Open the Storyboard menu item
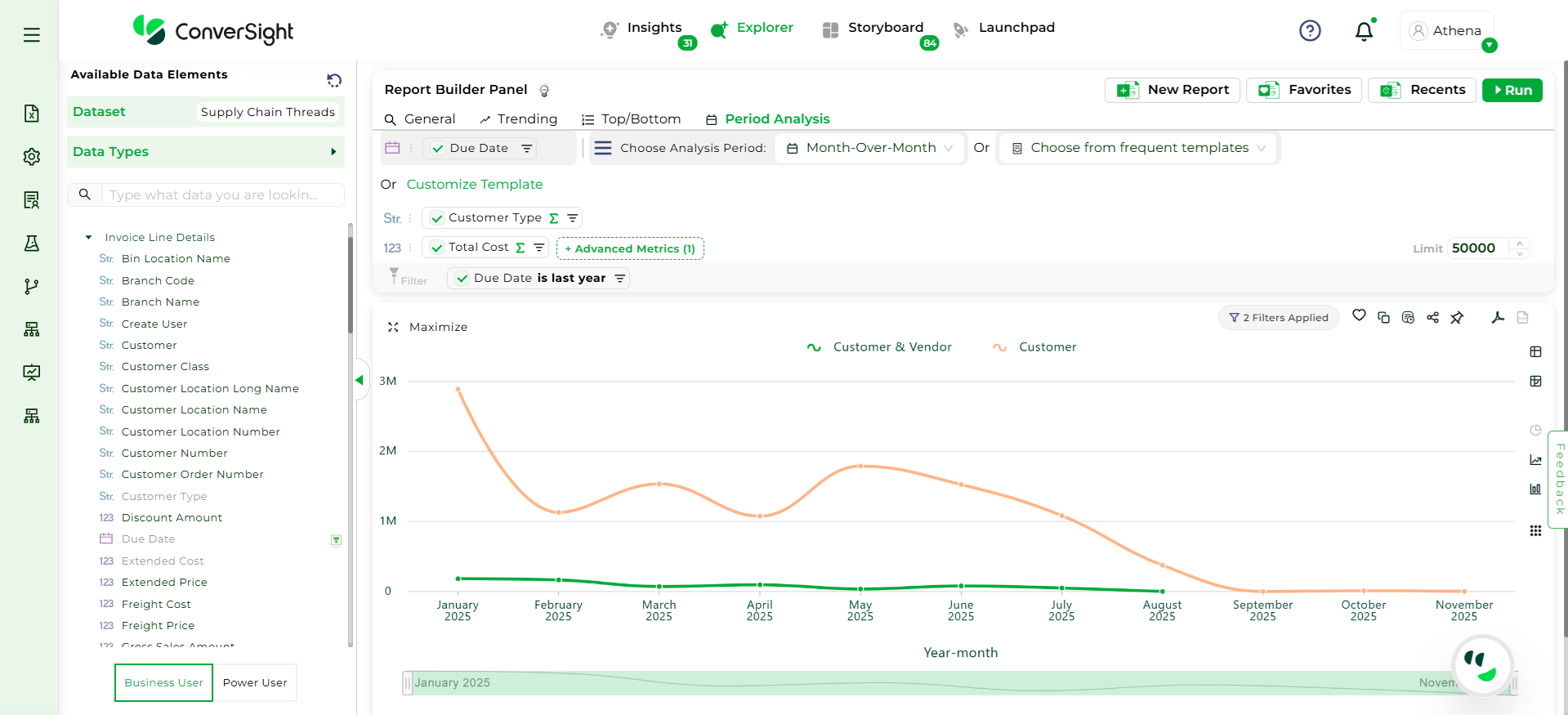 click(884, 28)
